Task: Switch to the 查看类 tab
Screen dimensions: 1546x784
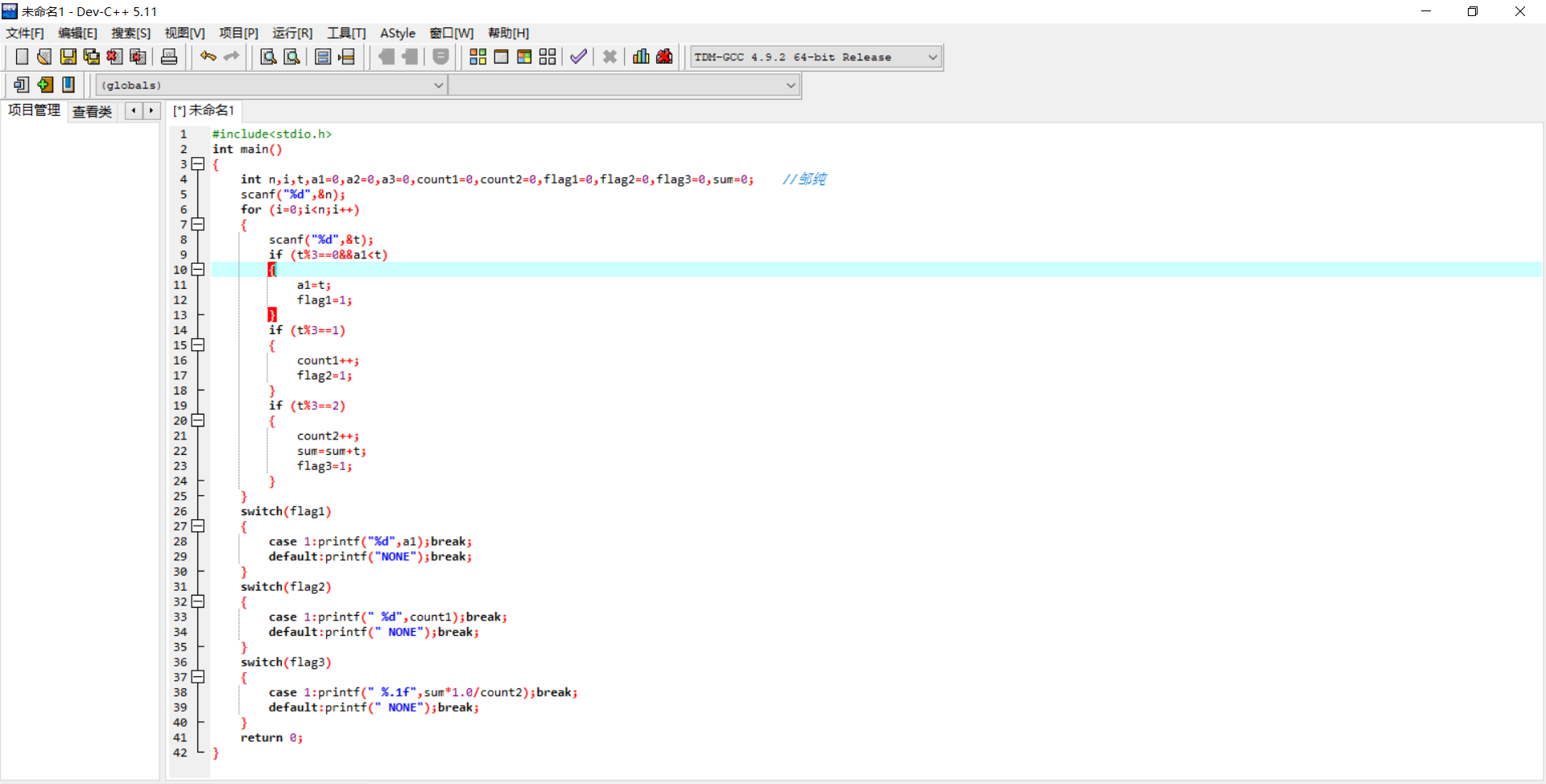Action: [92, 111]
